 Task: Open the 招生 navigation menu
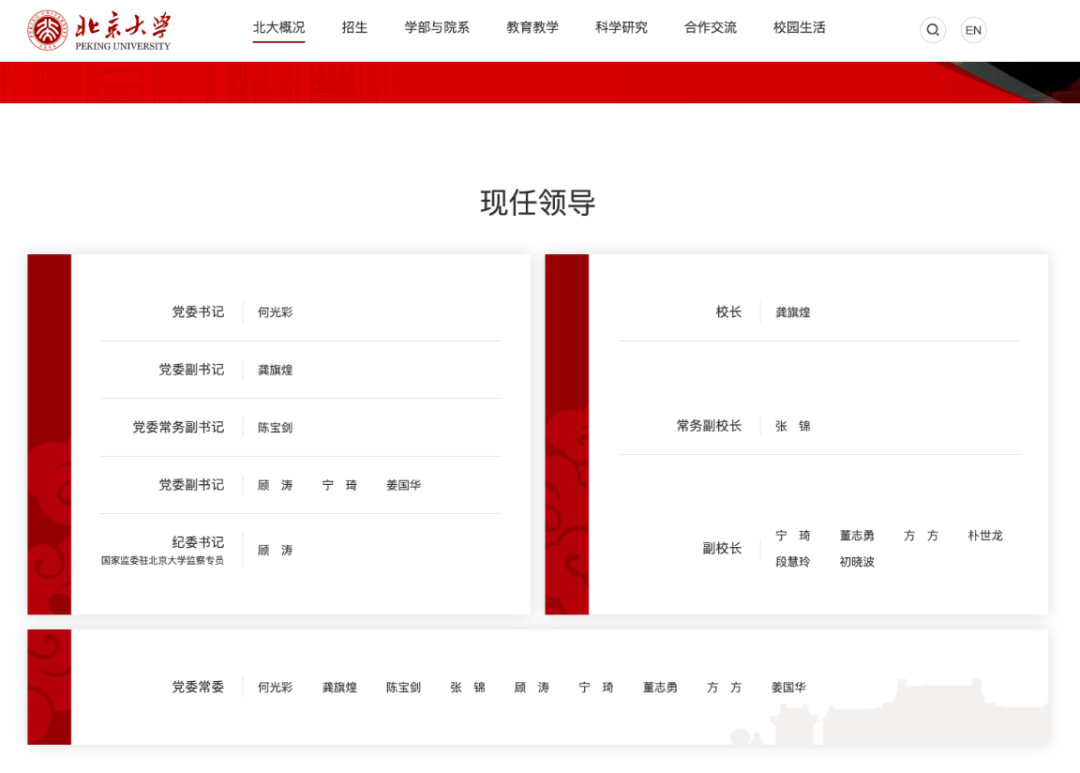point(354,27)
